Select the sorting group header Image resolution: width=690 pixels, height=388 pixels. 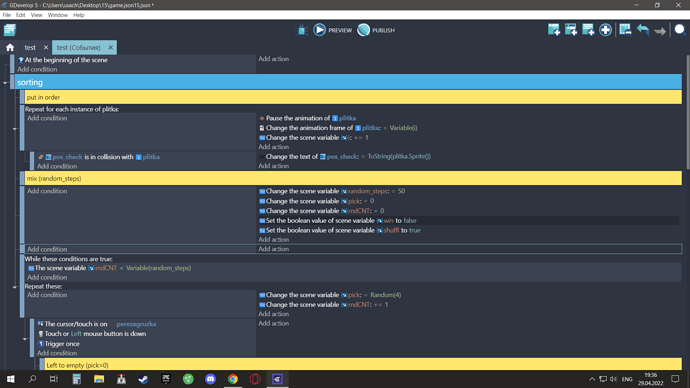pos(348,82)
